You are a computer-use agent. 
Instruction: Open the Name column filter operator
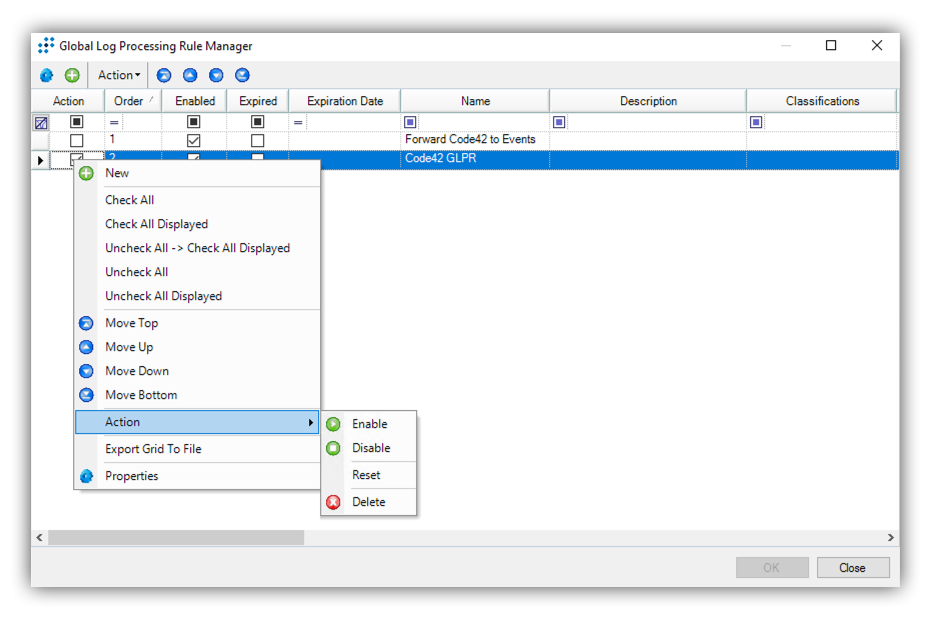410,122
